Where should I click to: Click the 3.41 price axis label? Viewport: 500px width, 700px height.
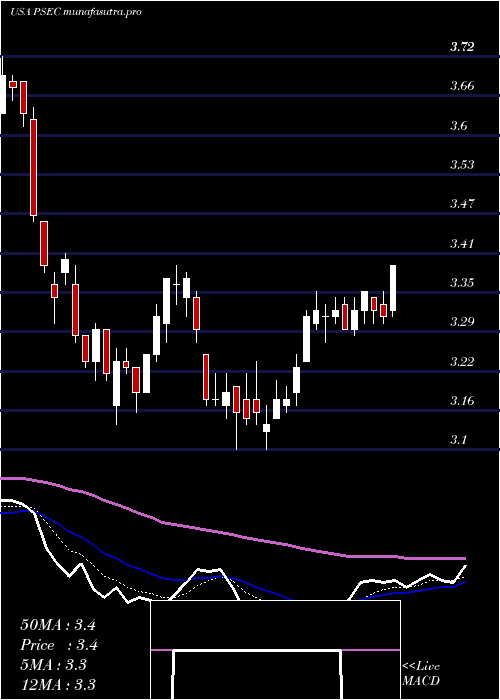tap(462, 244)
